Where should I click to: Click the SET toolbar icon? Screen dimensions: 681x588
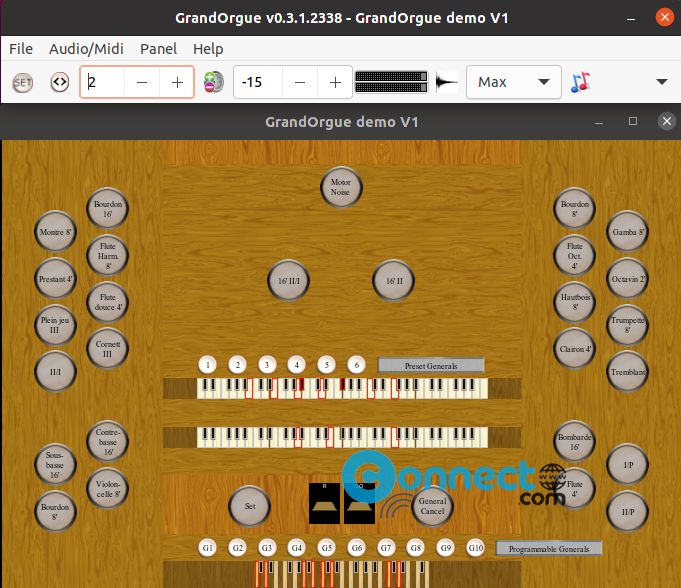23,83
